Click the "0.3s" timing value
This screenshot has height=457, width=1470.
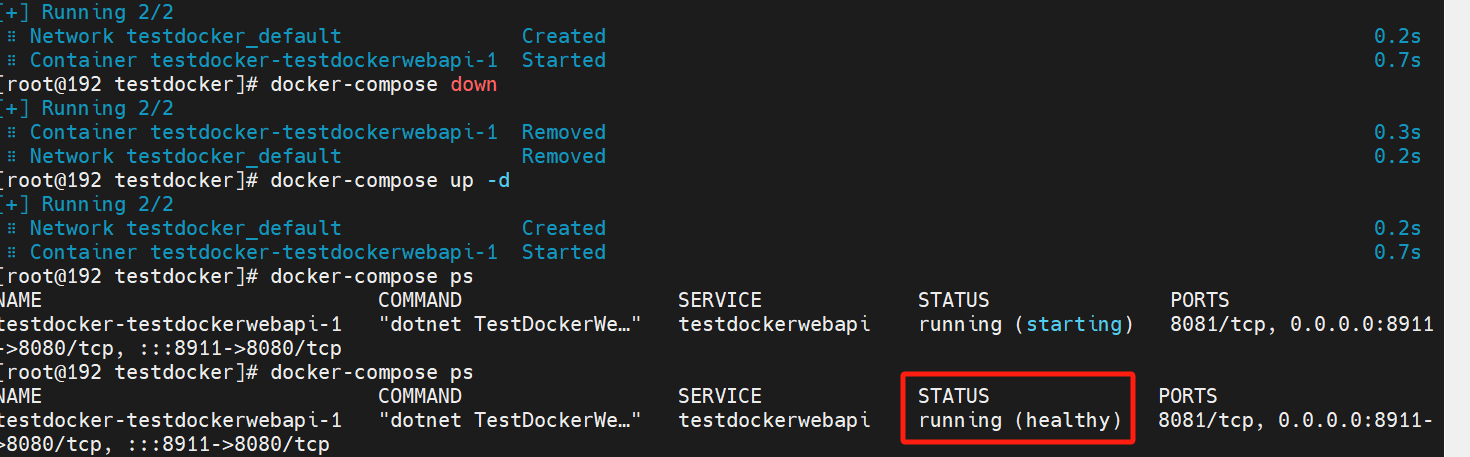1396,132
